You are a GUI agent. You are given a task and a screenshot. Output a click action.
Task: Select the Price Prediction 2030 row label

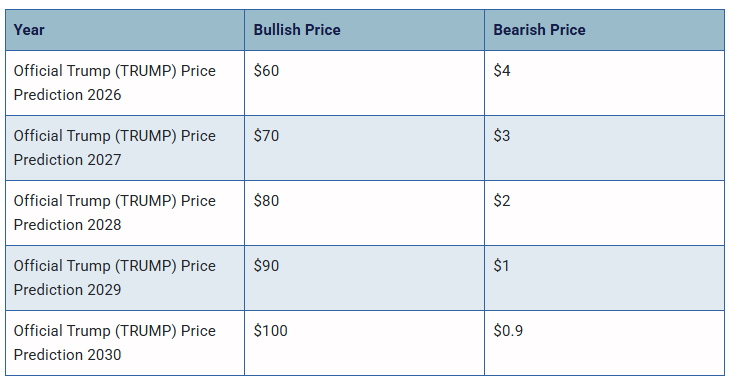pos(115,343)
